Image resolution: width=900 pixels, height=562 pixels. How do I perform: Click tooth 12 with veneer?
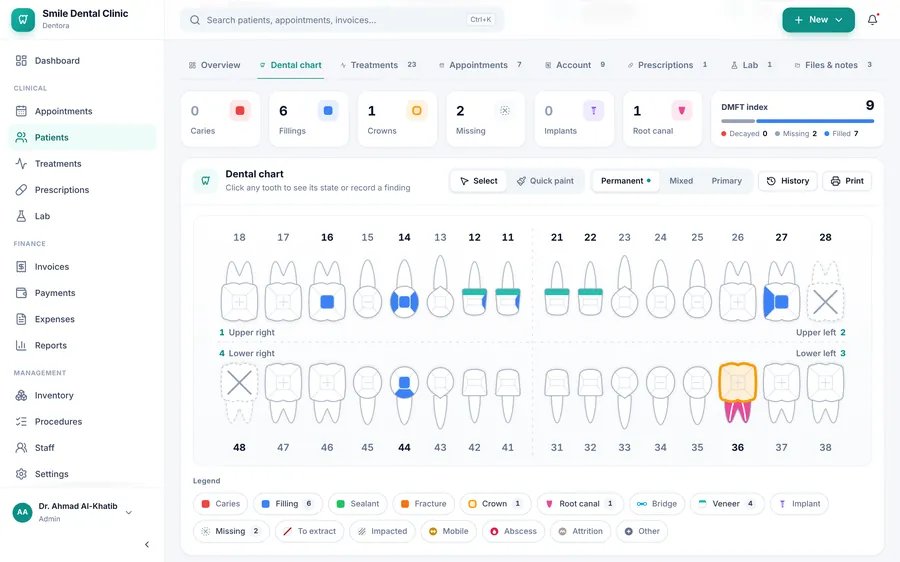click(474, 289)
